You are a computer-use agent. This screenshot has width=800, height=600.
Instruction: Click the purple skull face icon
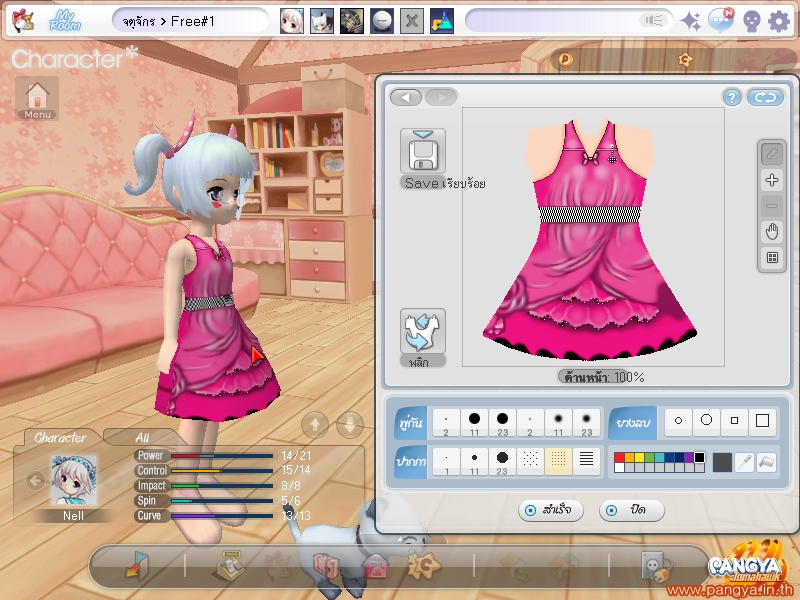click(751, 21)
